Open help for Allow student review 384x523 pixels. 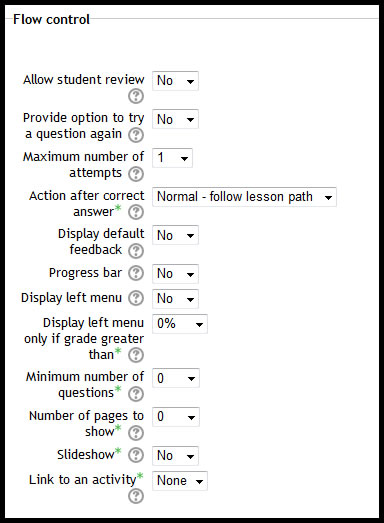click(x=136, y=96)
